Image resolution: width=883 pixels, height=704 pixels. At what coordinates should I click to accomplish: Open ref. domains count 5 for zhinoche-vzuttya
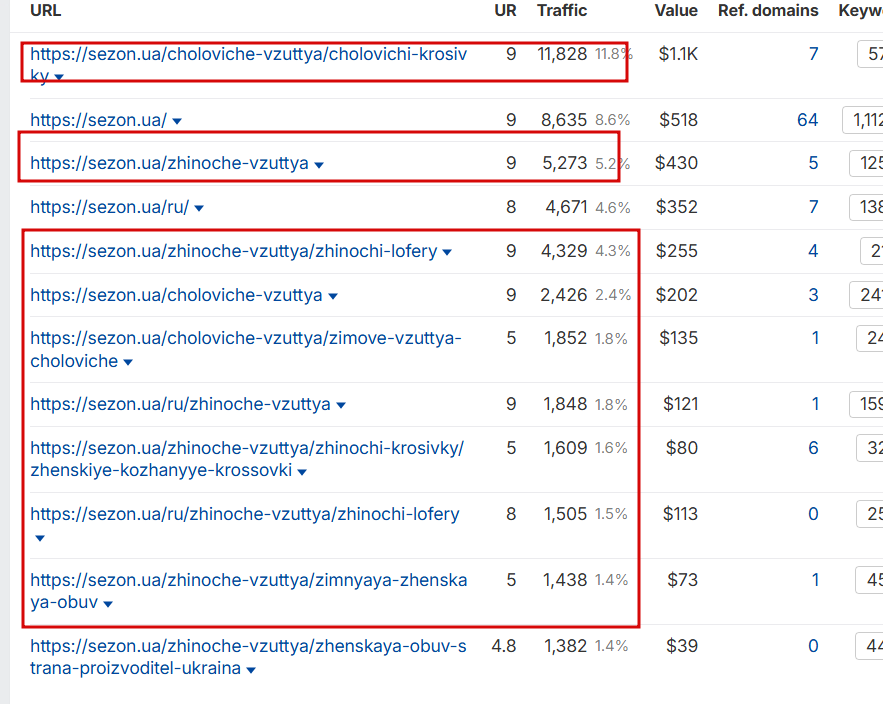tap(814, 163)
